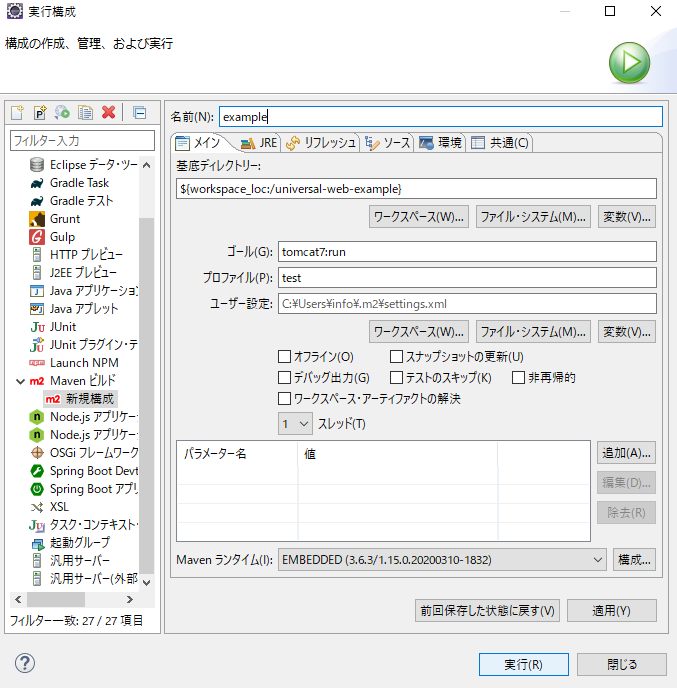Click the 名前(N) input field

[441, 117]
